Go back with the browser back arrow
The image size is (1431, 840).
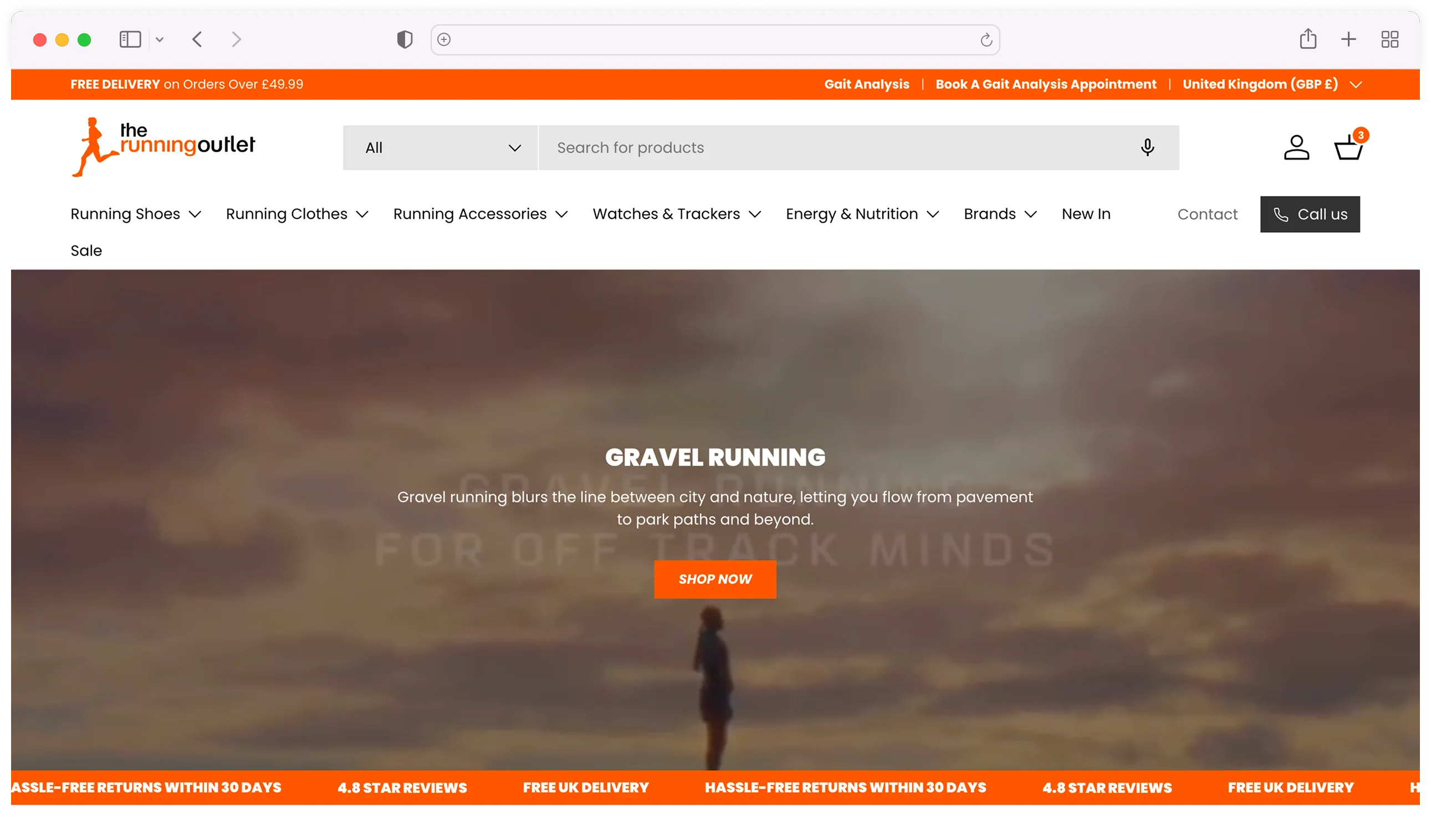coord(197,39)
